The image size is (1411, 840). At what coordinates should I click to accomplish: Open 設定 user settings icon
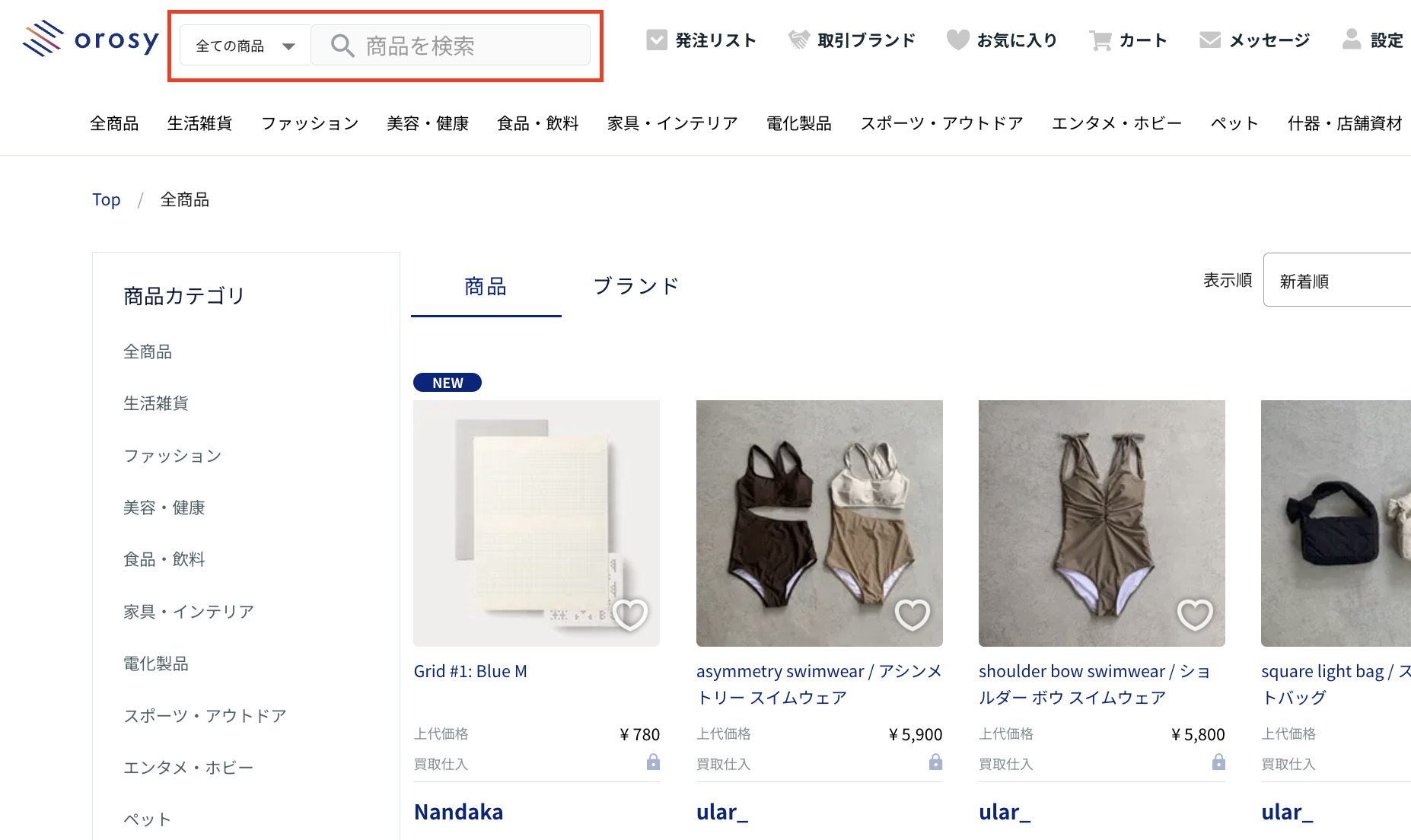point(1351,40)
